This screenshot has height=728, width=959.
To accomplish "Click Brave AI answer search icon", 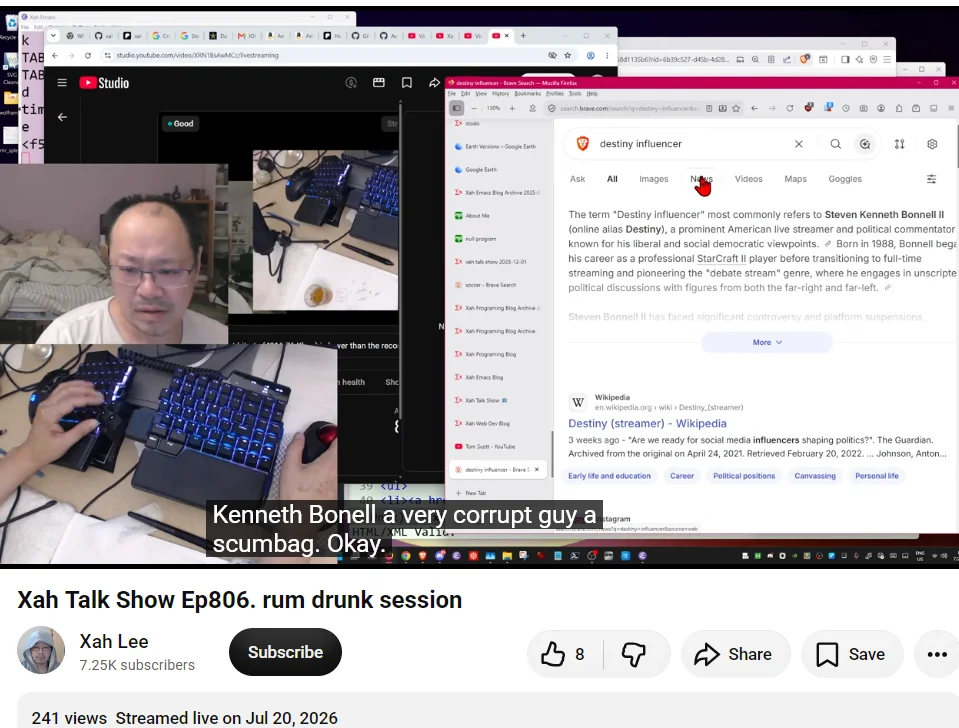I will point(865,144).
